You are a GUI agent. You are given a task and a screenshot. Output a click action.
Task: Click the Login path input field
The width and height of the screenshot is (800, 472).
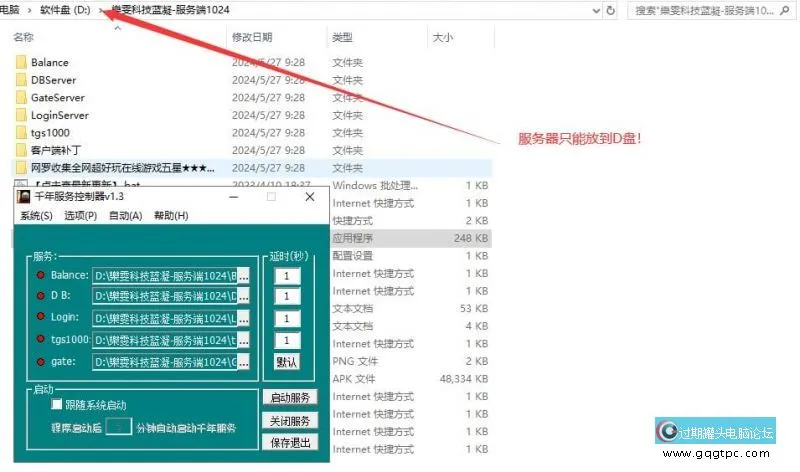[x=164, y=318]
